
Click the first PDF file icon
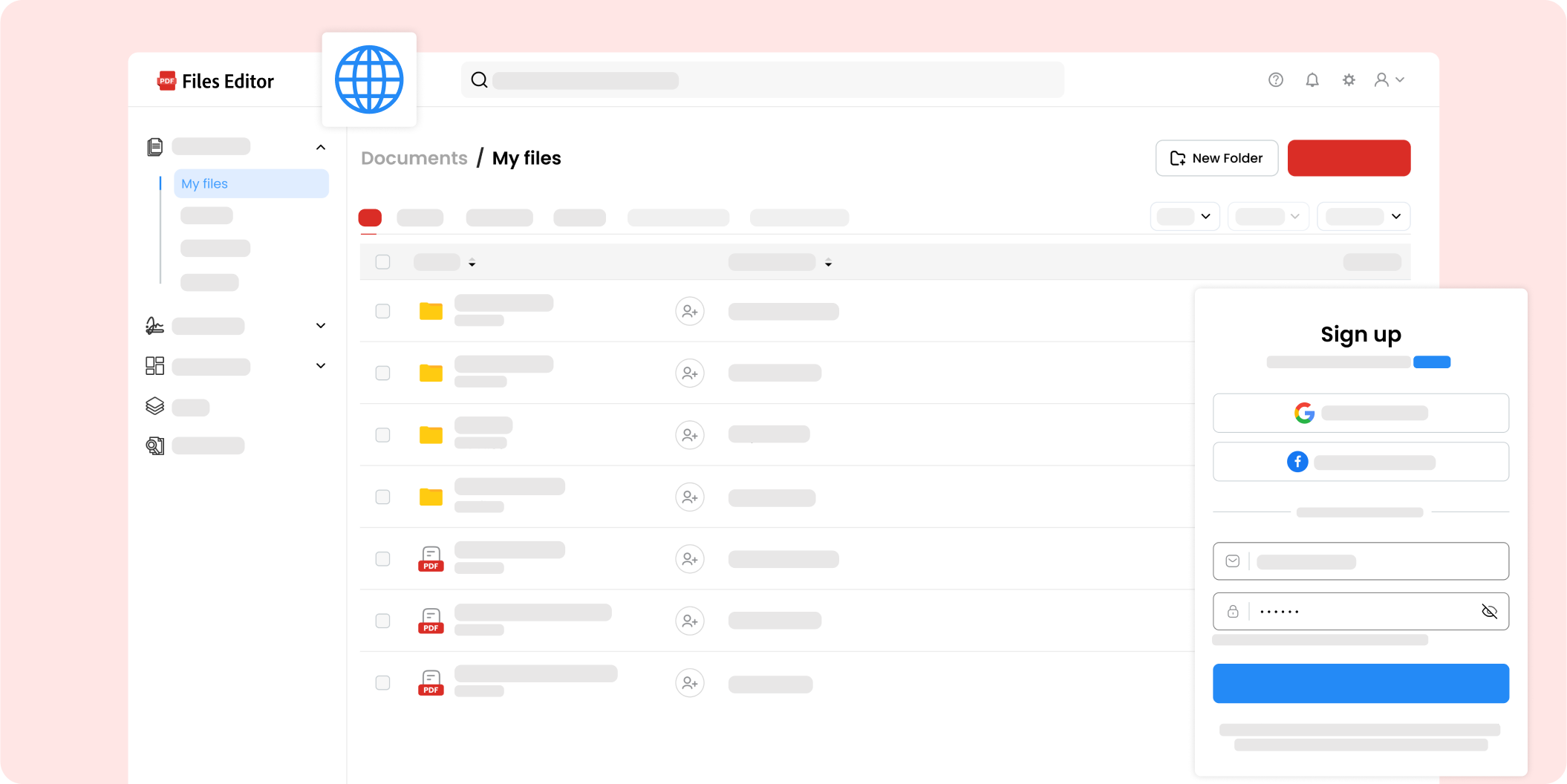[431, 558]
